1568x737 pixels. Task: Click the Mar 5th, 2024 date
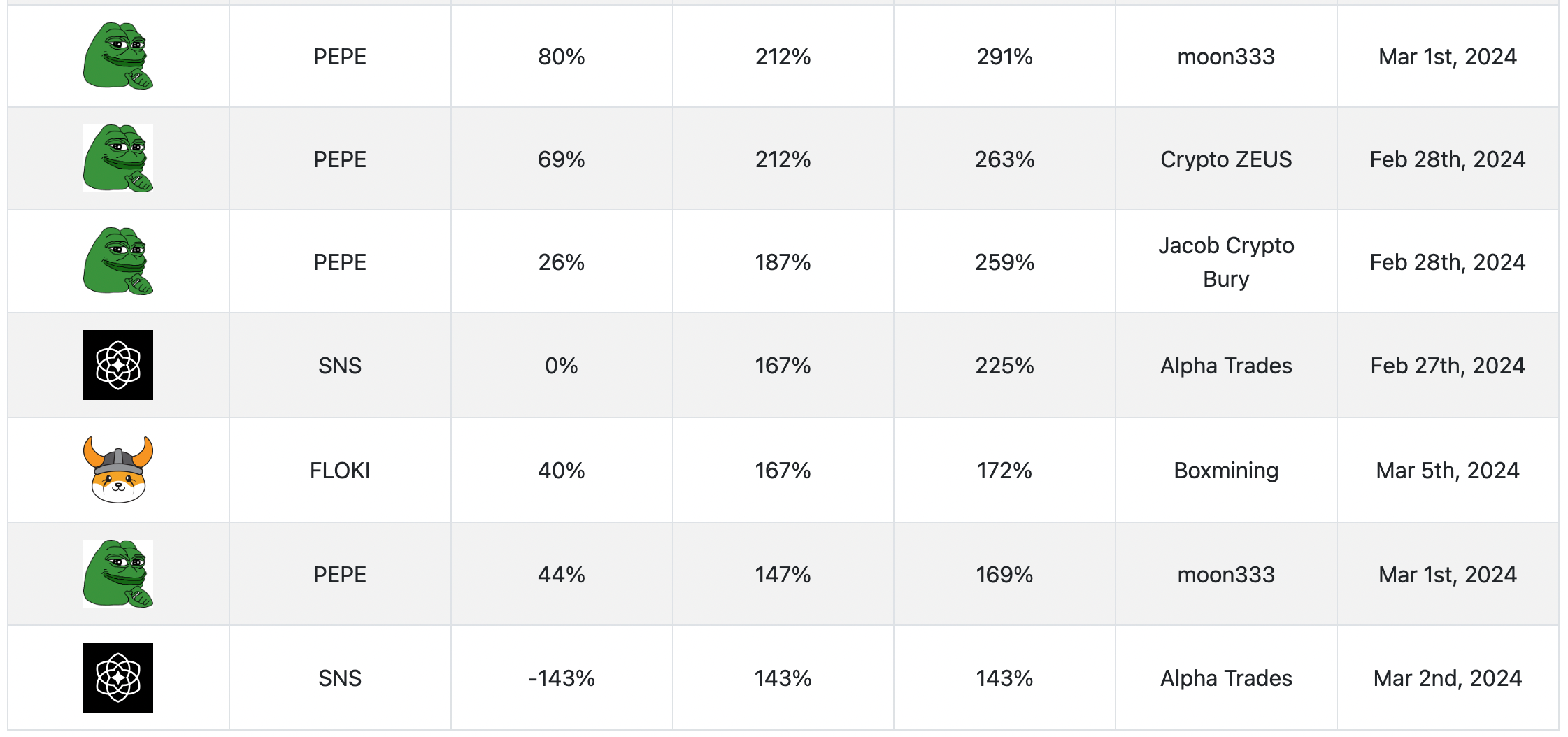(1448, 471)
